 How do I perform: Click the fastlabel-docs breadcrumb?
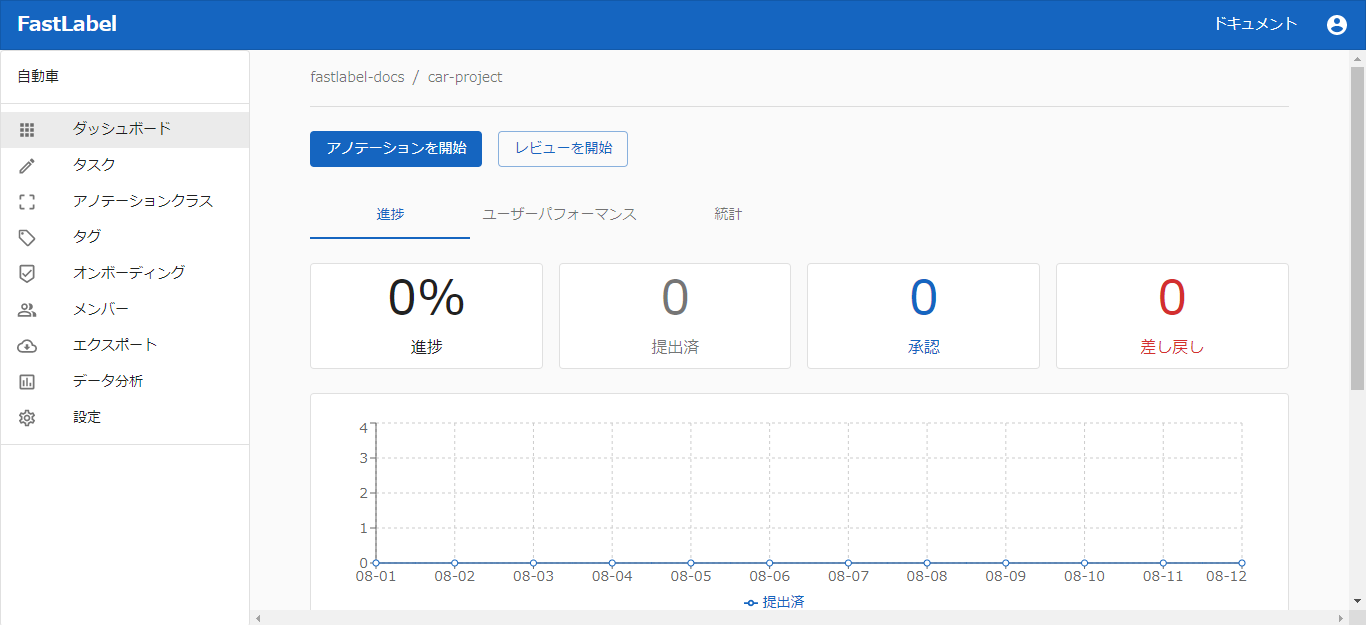click(x=357, y=77)
